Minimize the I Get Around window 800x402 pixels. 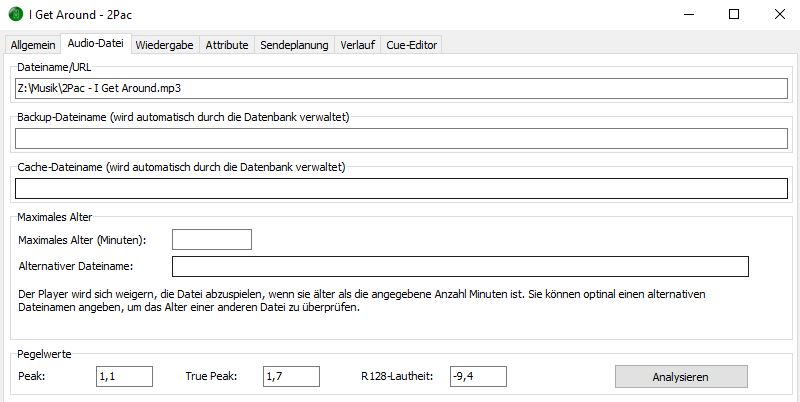pos(686,14)
